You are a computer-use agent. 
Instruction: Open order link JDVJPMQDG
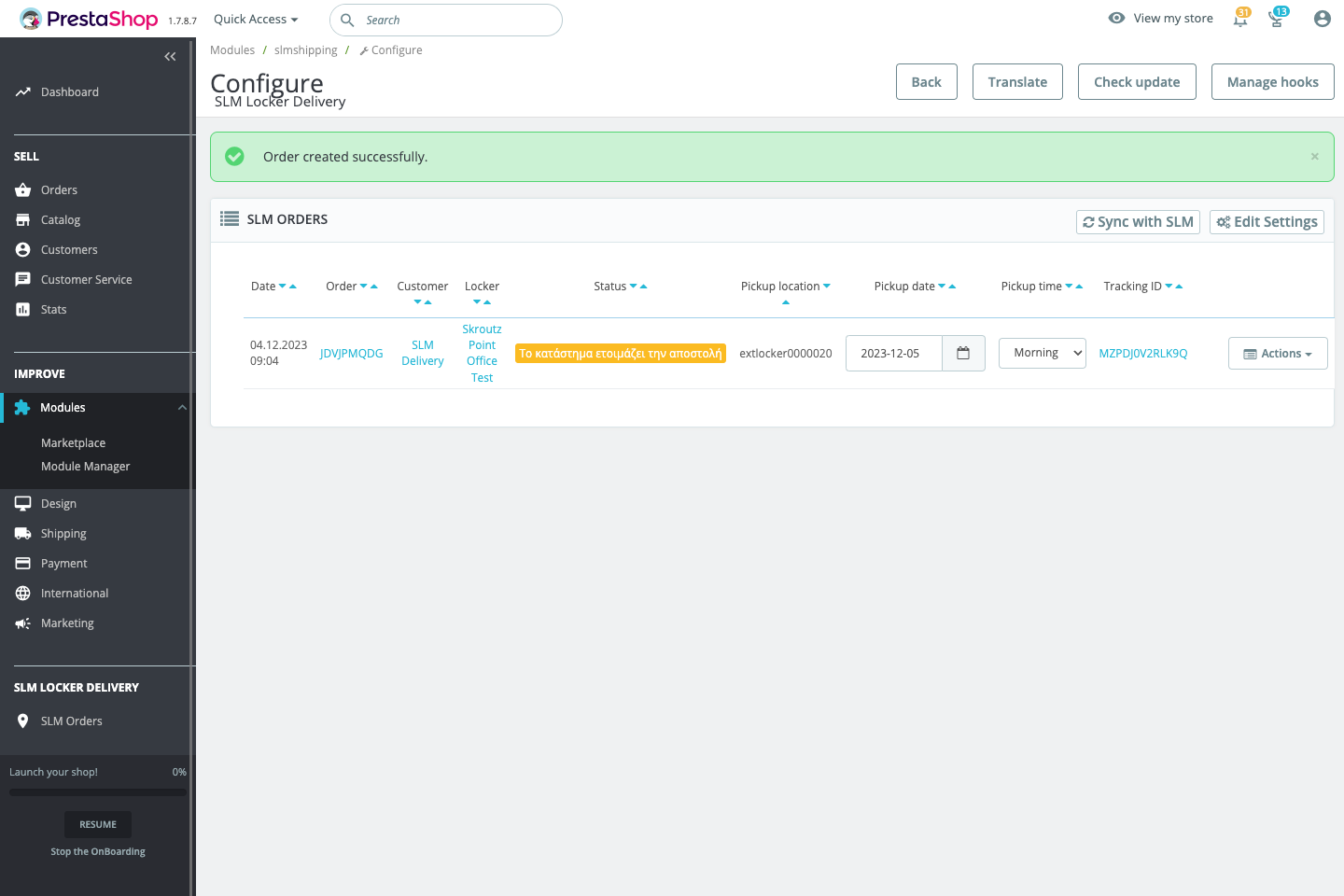351,354
